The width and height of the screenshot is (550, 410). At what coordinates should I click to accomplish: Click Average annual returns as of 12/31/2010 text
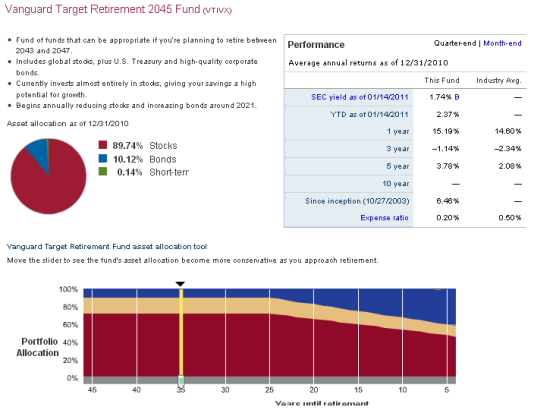tap(368, 63)
